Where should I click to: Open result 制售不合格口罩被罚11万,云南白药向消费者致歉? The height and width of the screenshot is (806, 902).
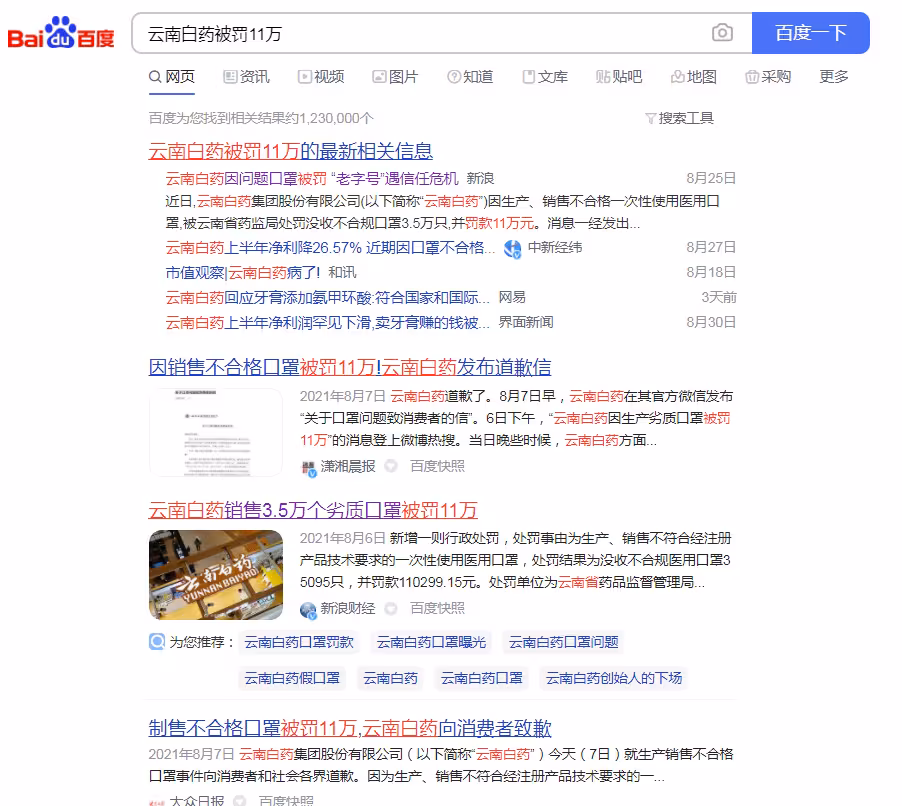(350, 728)
